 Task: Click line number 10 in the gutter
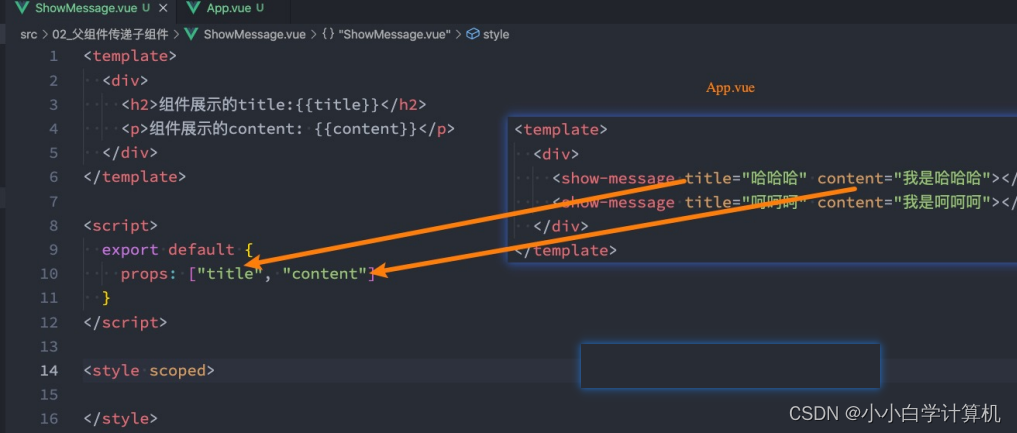49,274
